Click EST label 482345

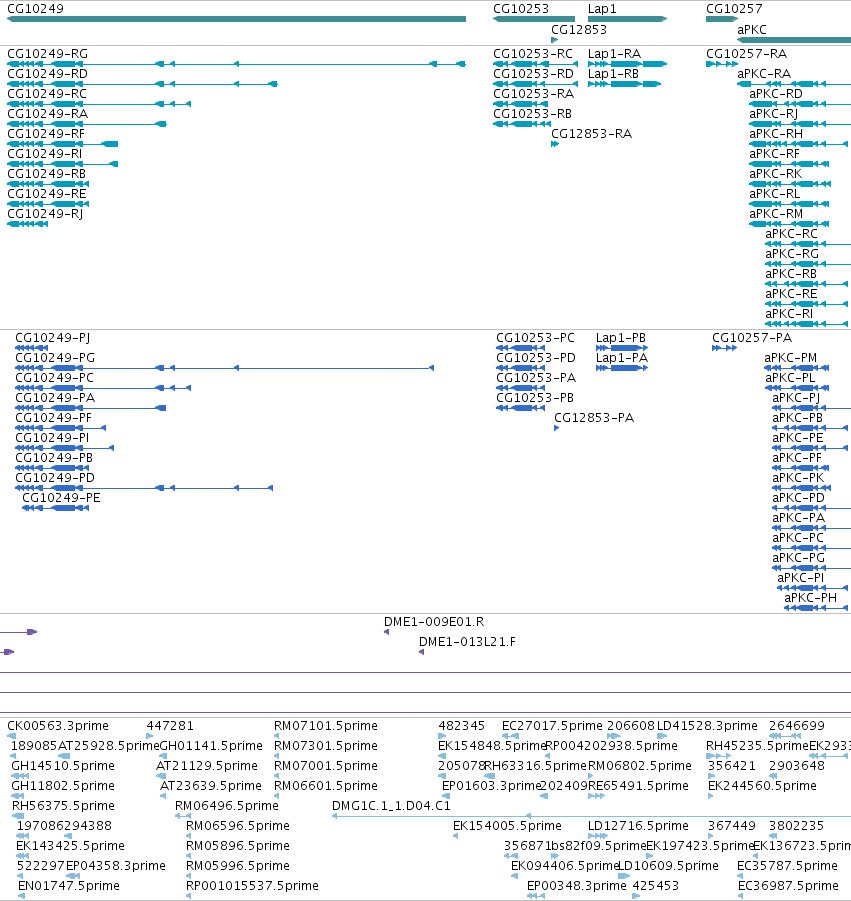tap(461, 726)
